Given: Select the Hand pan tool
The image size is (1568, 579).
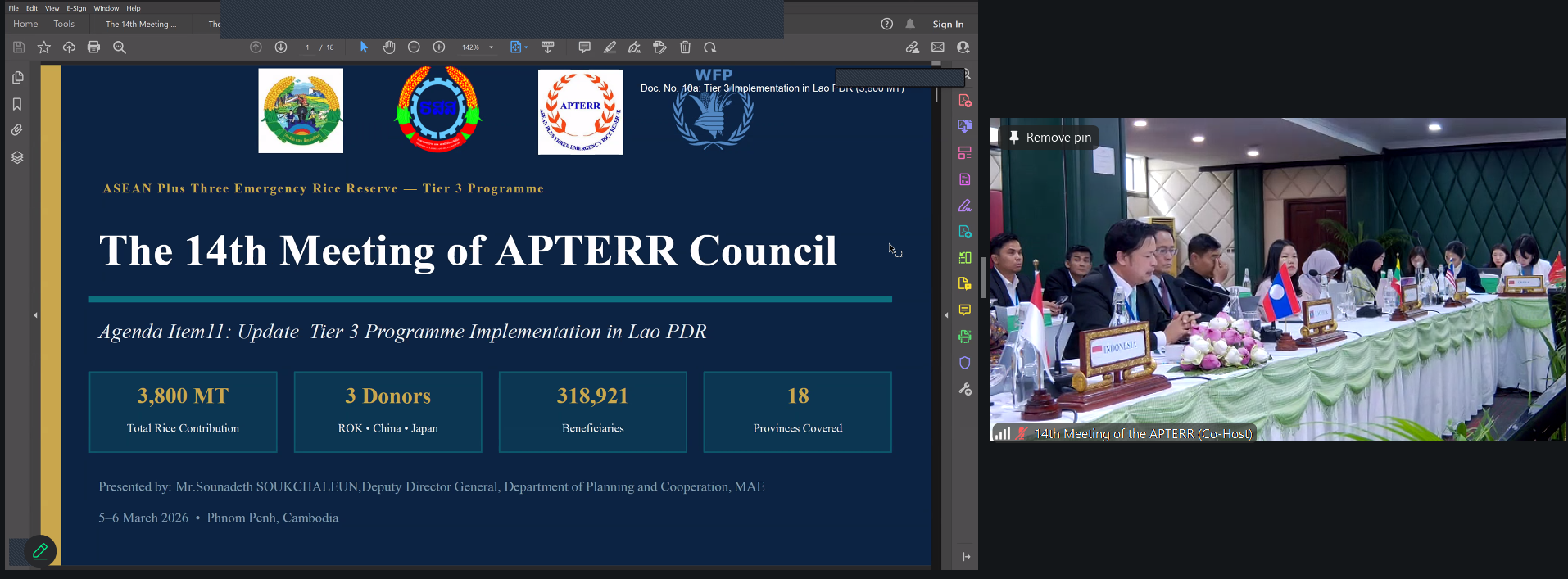Looking at the screenshot, I should tap(389, 47).
